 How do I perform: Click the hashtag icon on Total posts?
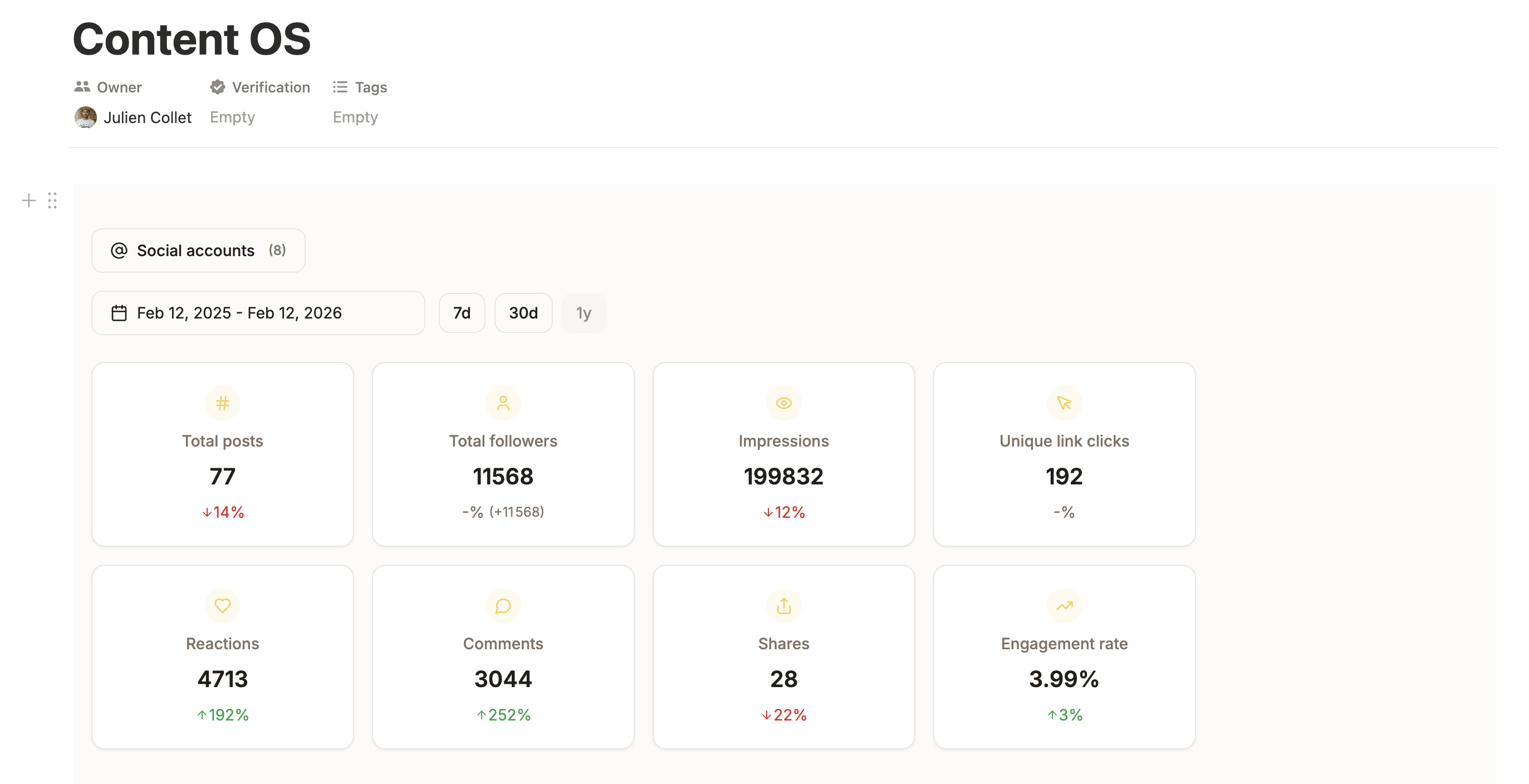point(223,404)
